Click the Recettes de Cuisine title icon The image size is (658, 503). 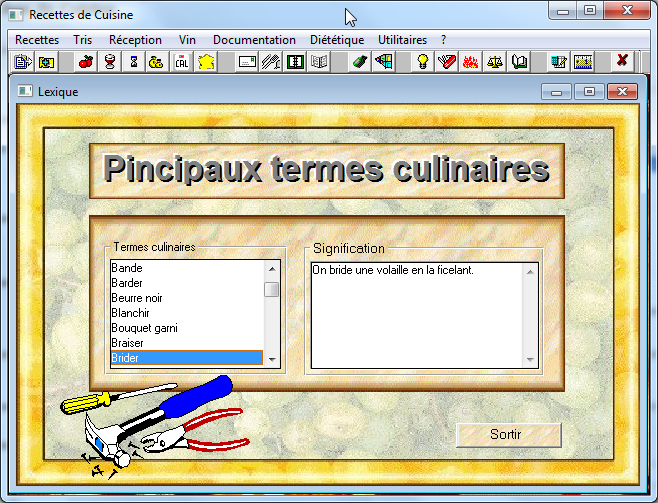coord(16,15)
